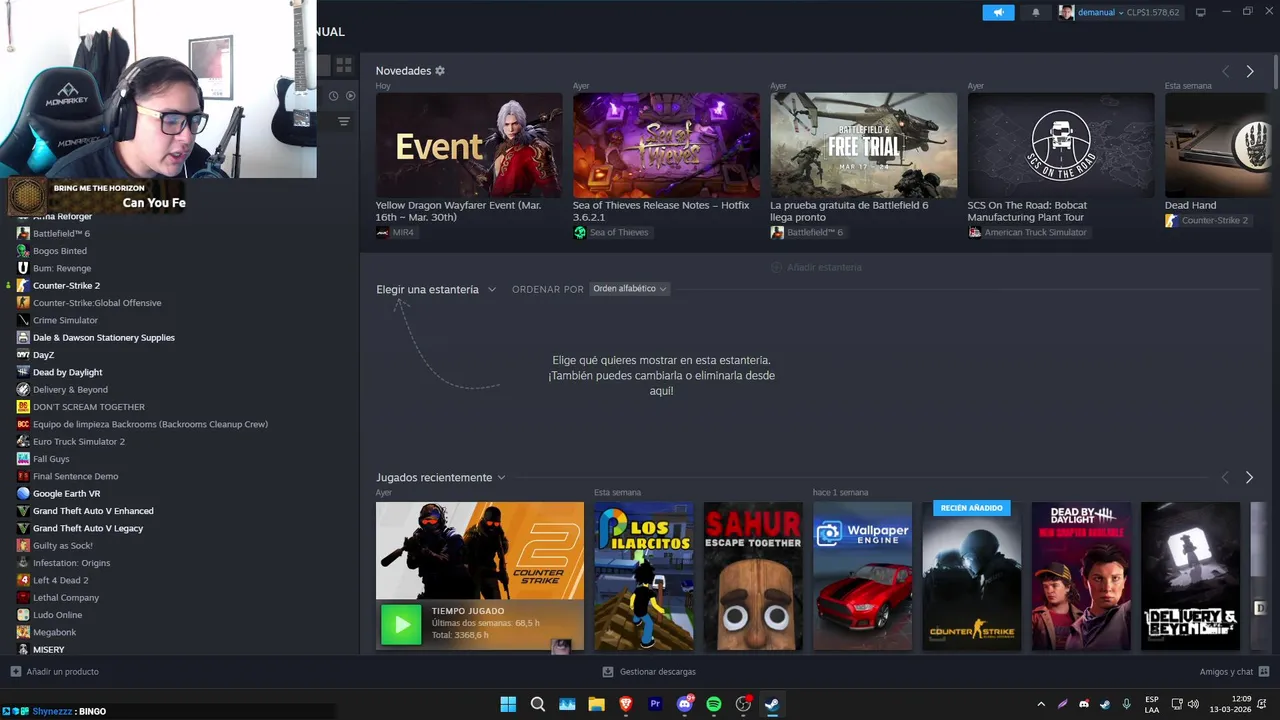Select Google Earth VR entry
Screen dimensions: 1280x720
pos(67,493)
